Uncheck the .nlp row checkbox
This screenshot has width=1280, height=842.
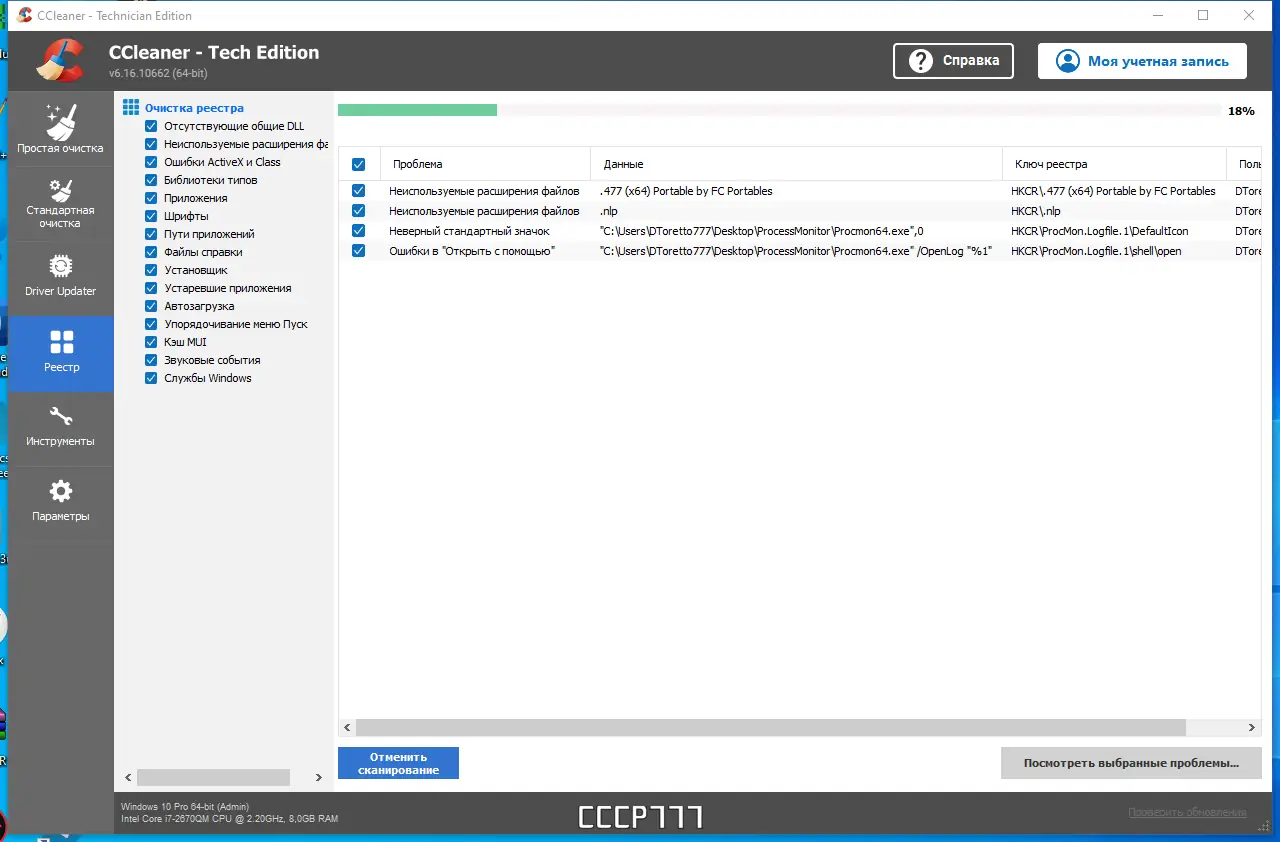(359, 211)
